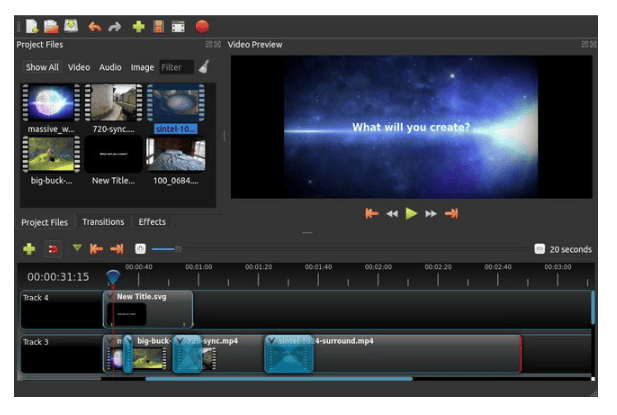Click the 00:01:00 mark on the ruler

[x=199, y=267]
